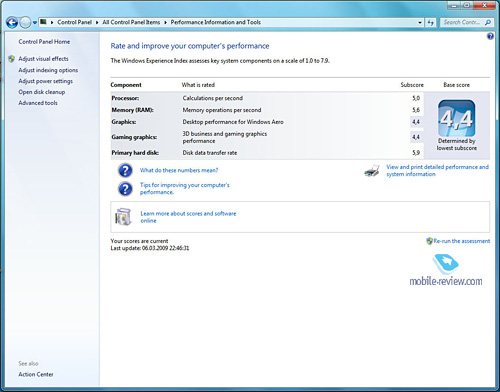Select Performance Information and Tools breadcrumb
The width and height of the screenshot is (500, 392).
coord(216,22)
